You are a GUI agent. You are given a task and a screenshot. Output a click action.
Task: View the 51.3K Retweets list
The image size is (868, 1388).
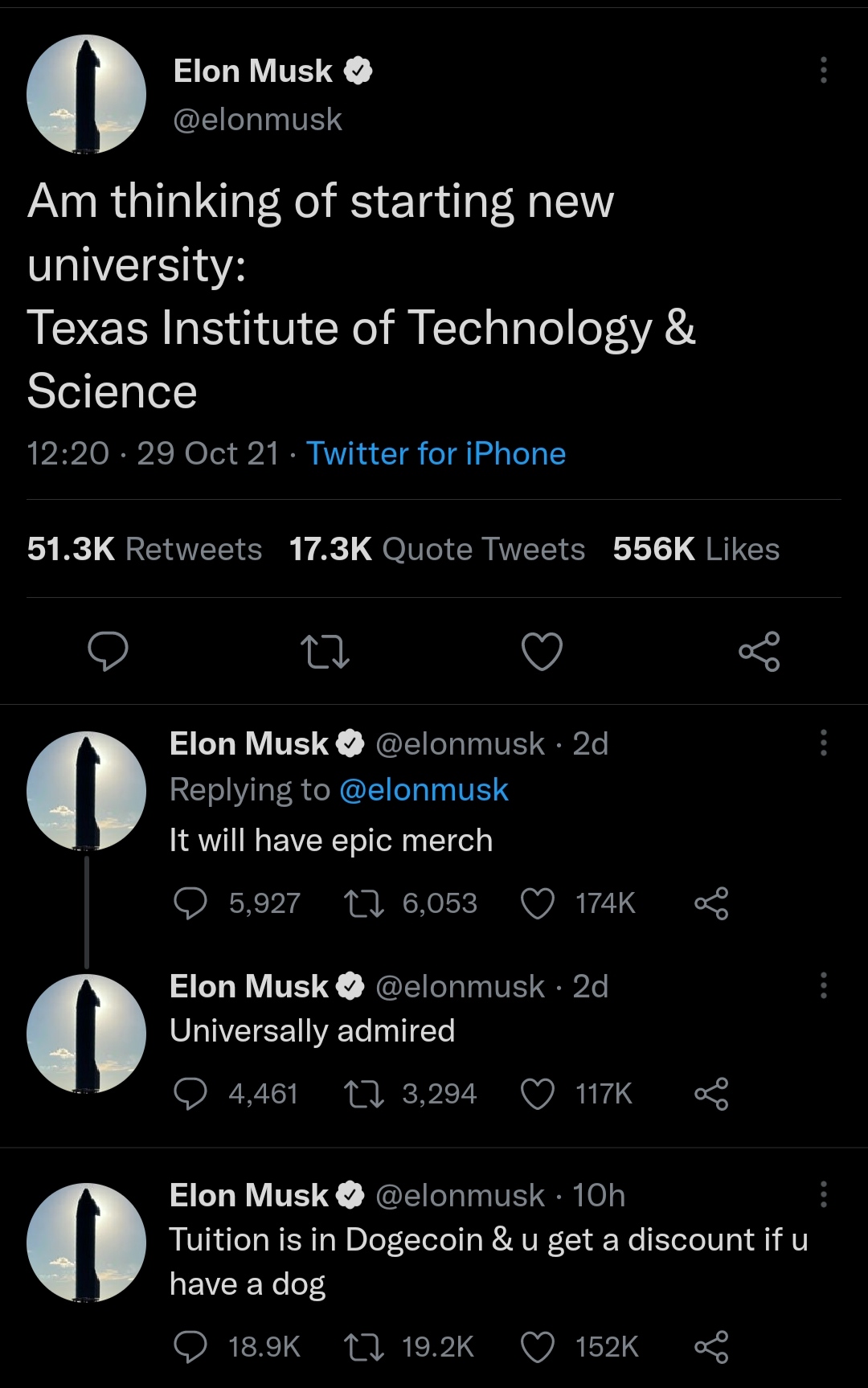click(x=145, y=550)
